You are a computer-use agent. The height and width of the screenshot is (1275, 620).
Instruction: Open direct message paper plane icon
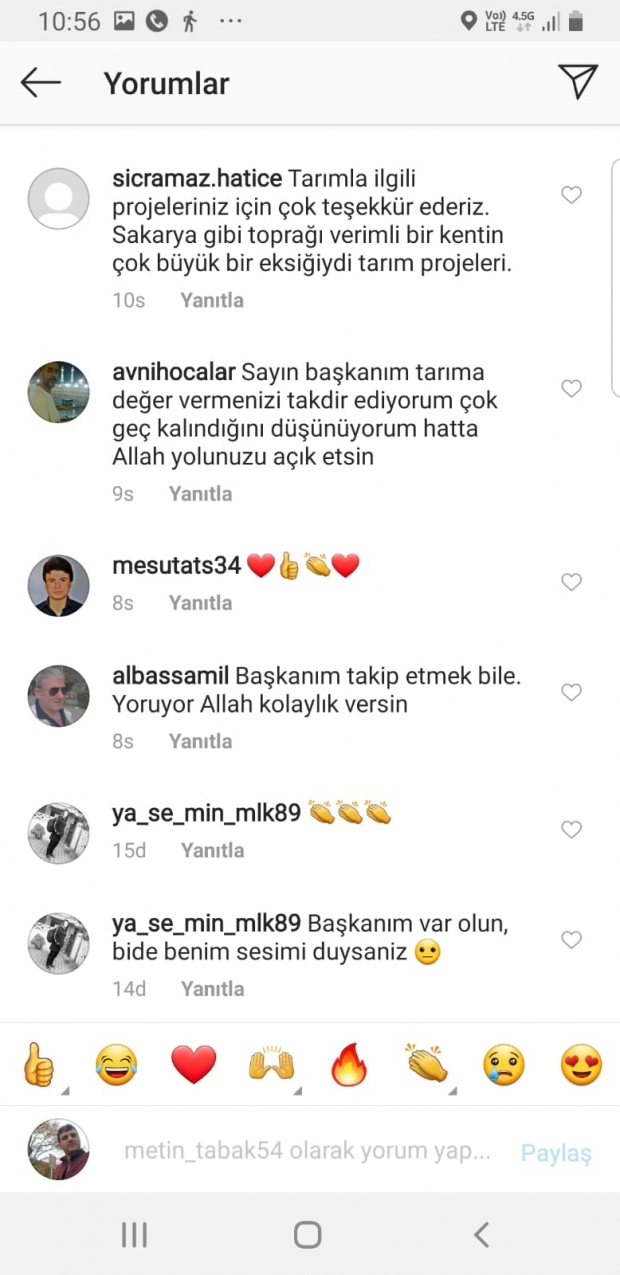[578, 82]
